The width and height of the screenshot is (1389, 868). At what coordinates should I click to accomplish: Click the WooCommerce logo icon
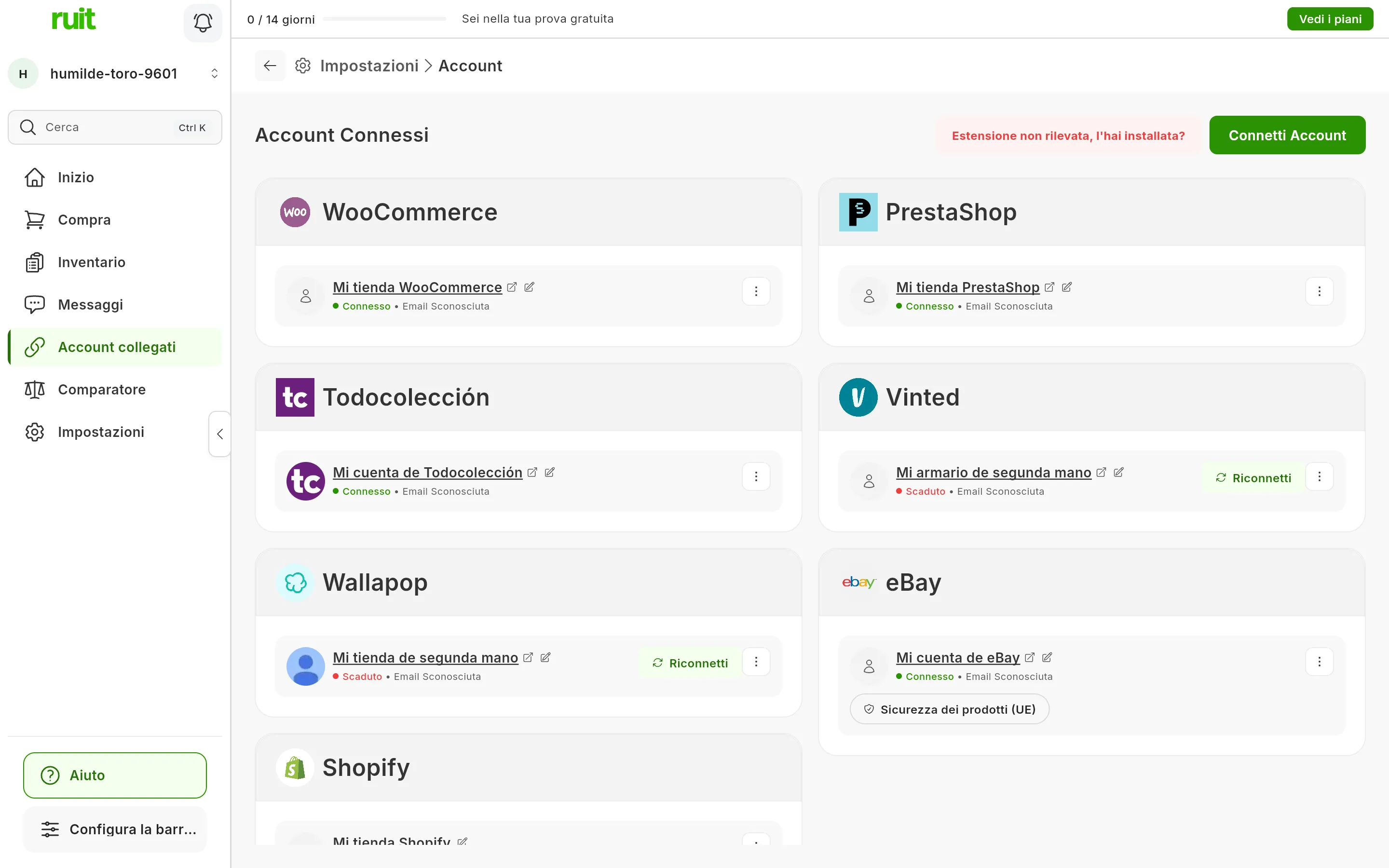click(x=295, y=212)
